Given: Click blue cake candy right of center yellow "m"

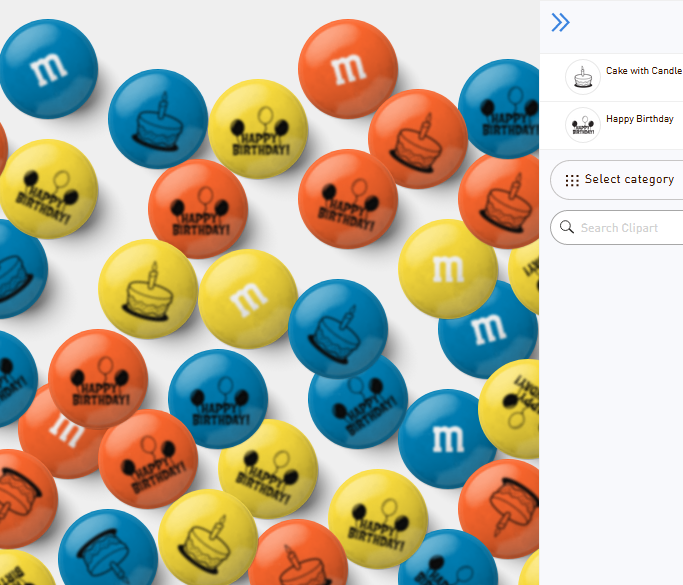Looking at the screenshot, I should click(337, 328).
